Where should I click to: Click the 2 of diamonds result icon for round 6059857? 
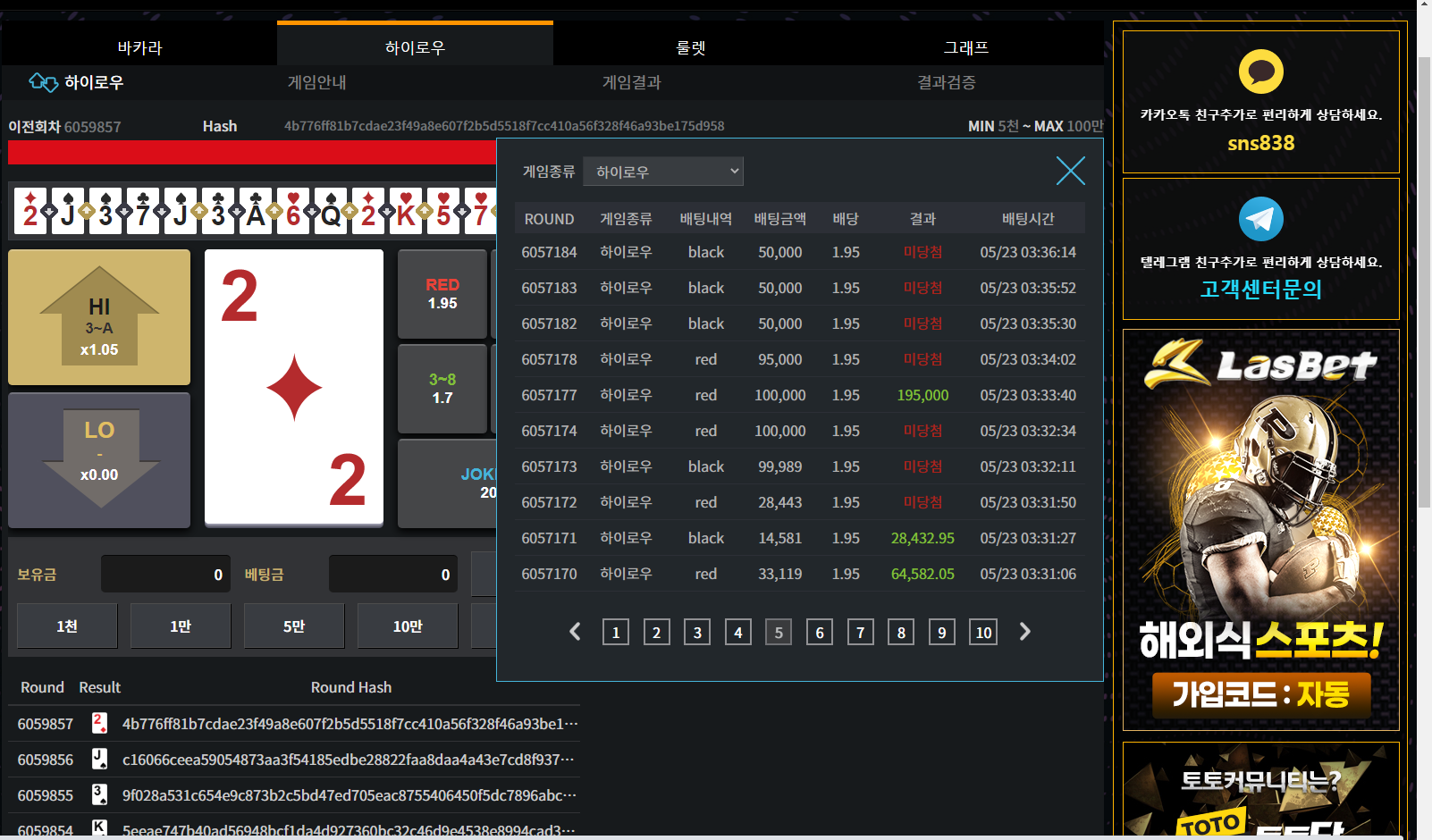[x=99, y=723]
